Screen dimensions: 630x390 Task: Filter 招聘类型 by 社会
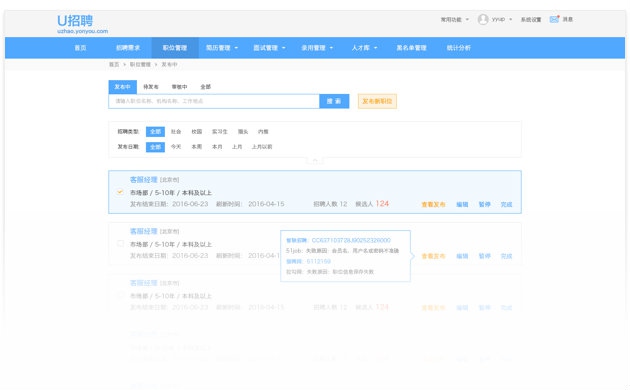(176, 132)
